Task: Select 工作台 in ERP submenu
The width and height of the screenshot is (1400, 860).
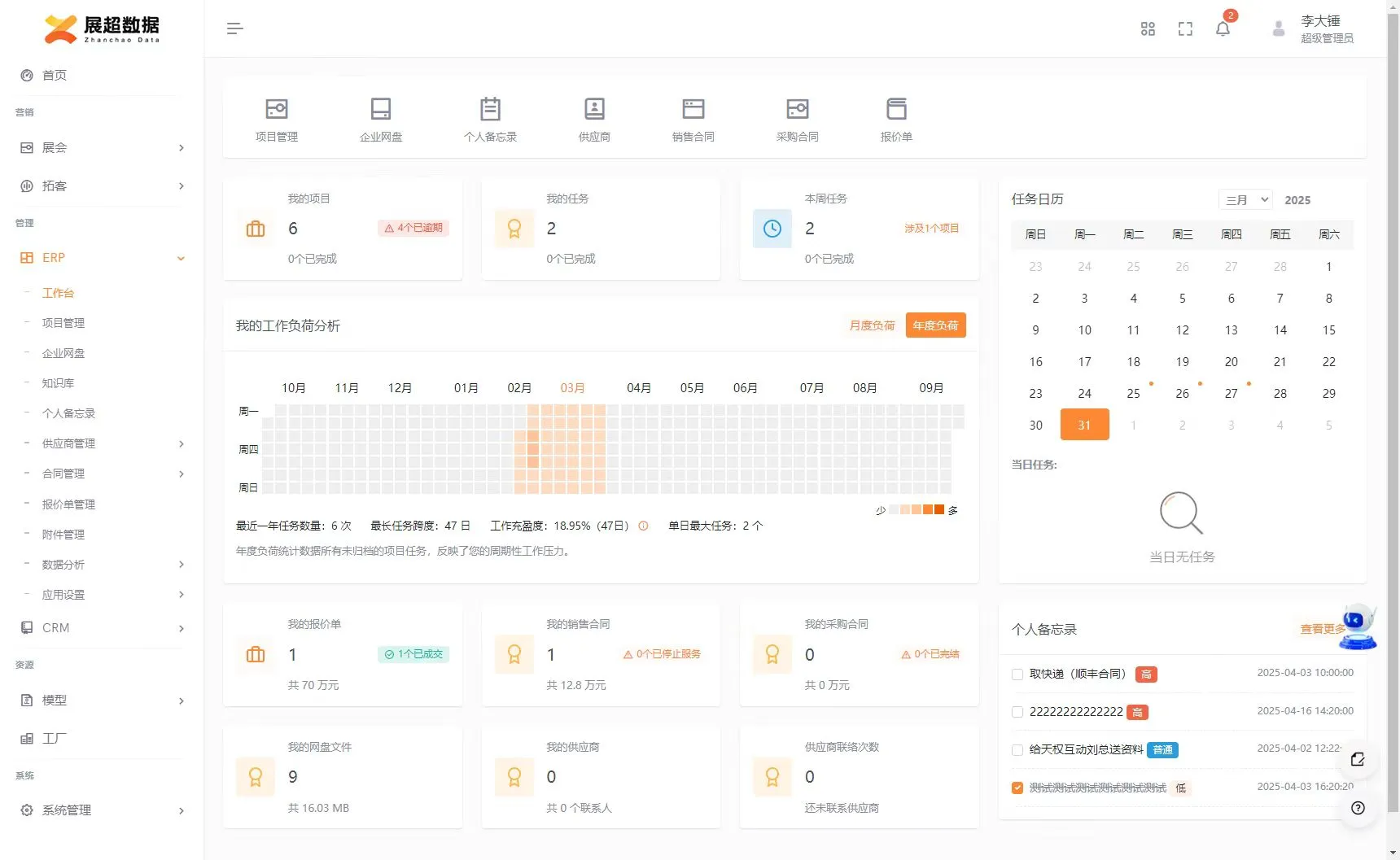Action: click(58, 293)
